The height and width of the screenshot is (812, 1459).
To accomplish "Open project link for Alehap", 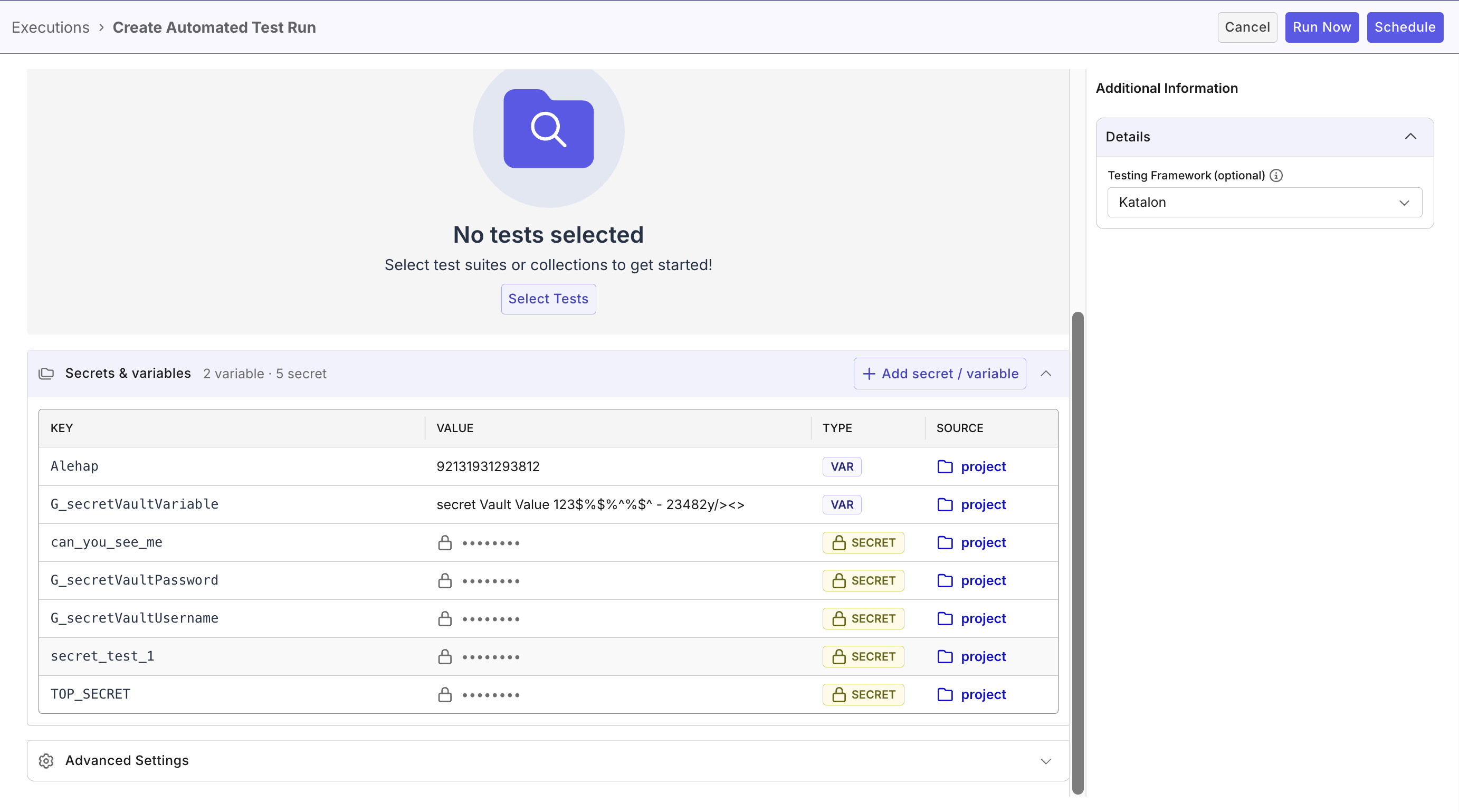I will point(983,466).
